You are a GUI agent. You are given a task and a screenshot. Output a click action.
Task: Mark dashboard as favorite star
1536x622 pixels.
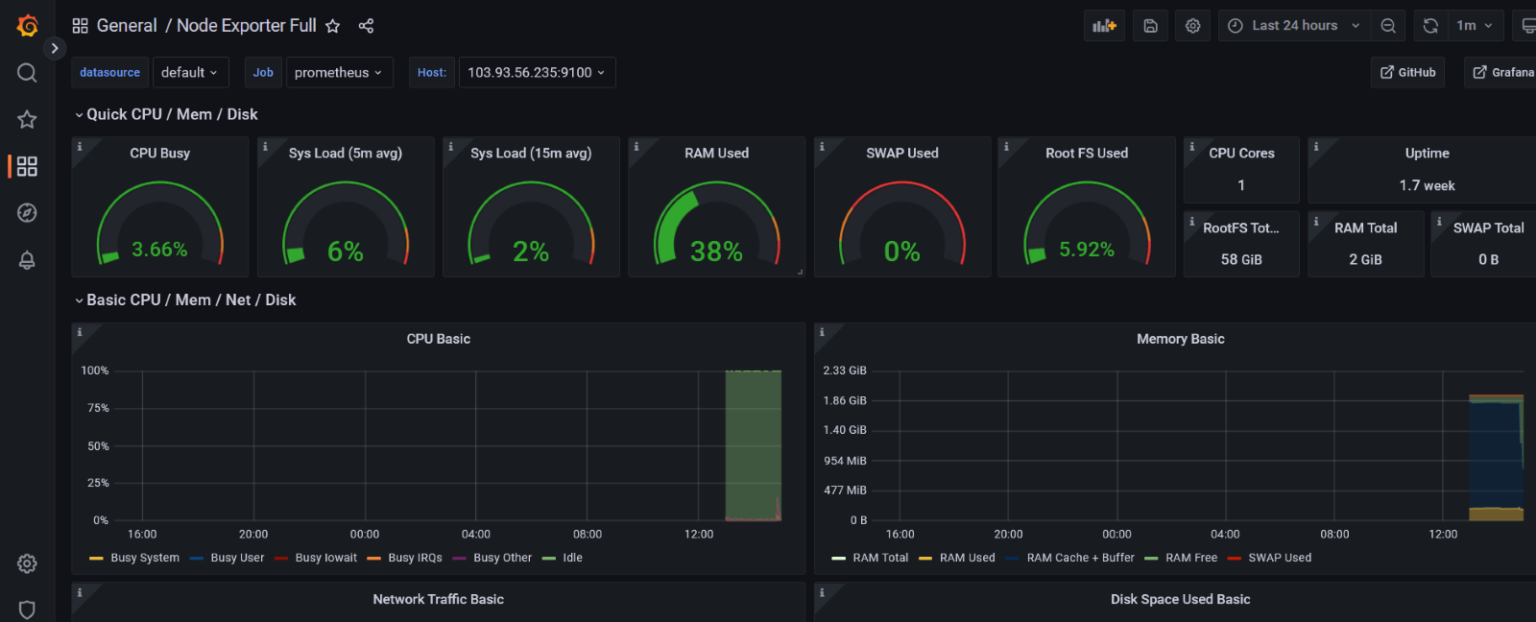coord(333,26)
